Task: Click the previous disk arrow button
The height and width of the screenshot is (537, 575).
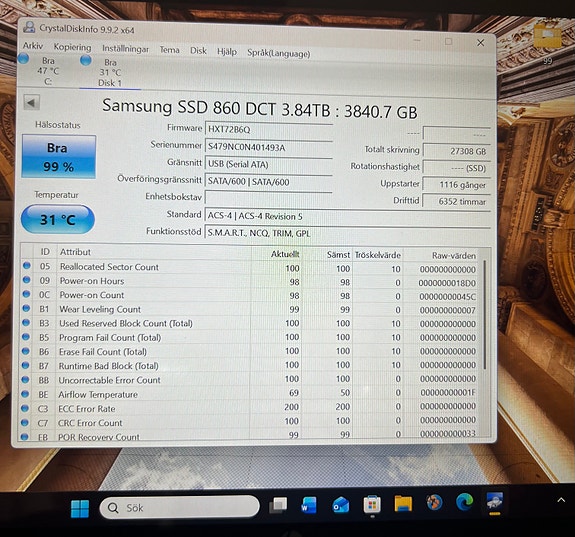Action: tap(32, 103)
